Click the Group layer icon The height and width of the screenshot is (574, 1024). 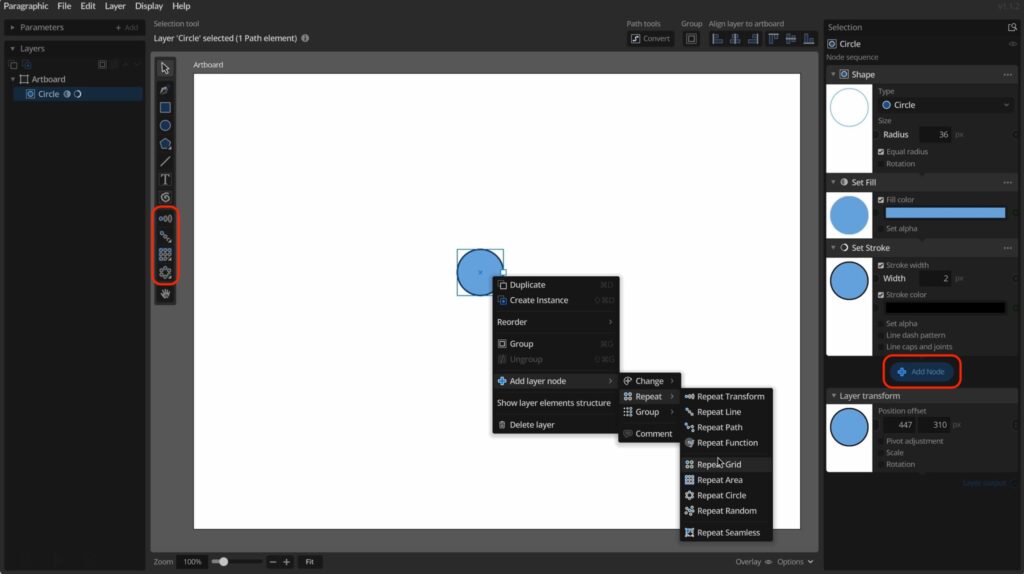[x=691, y=39]
